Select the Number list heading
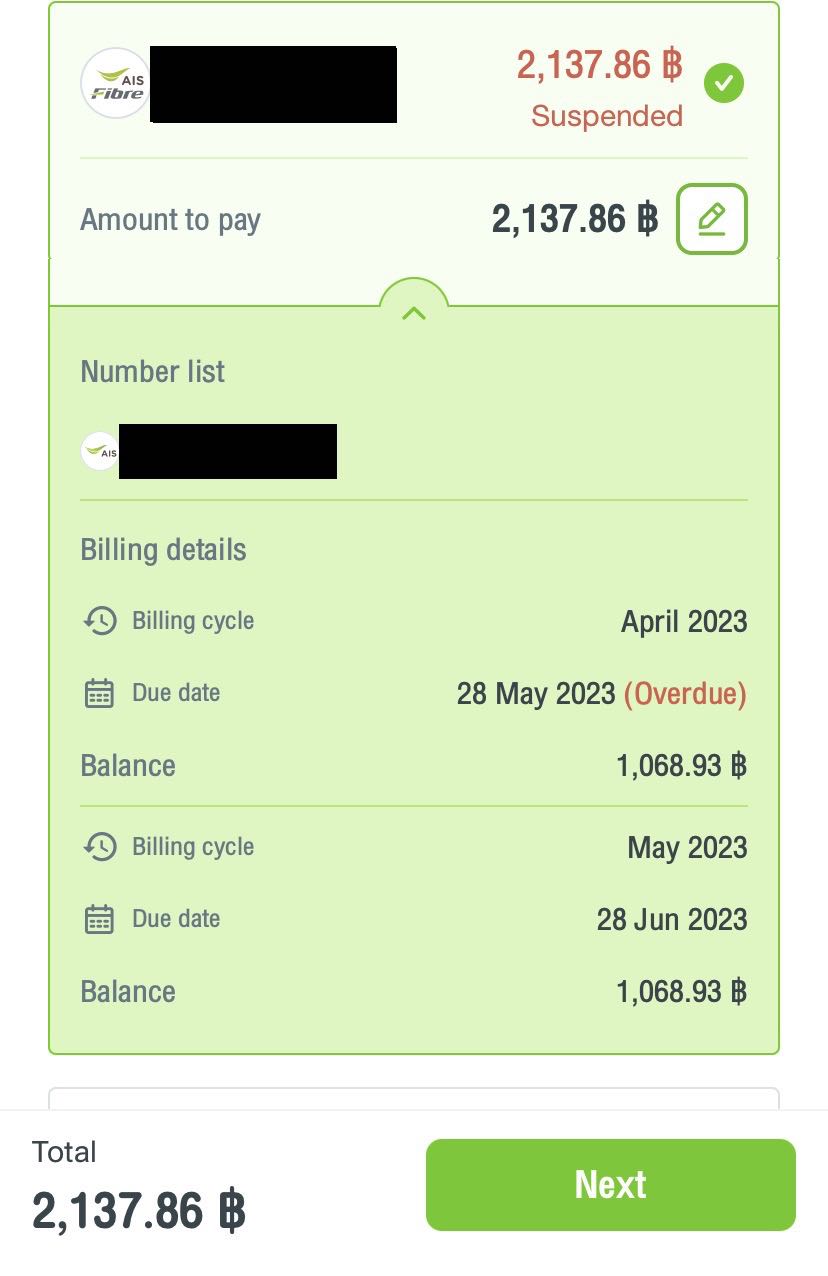 pyautogui.click(x=152, y=372)
